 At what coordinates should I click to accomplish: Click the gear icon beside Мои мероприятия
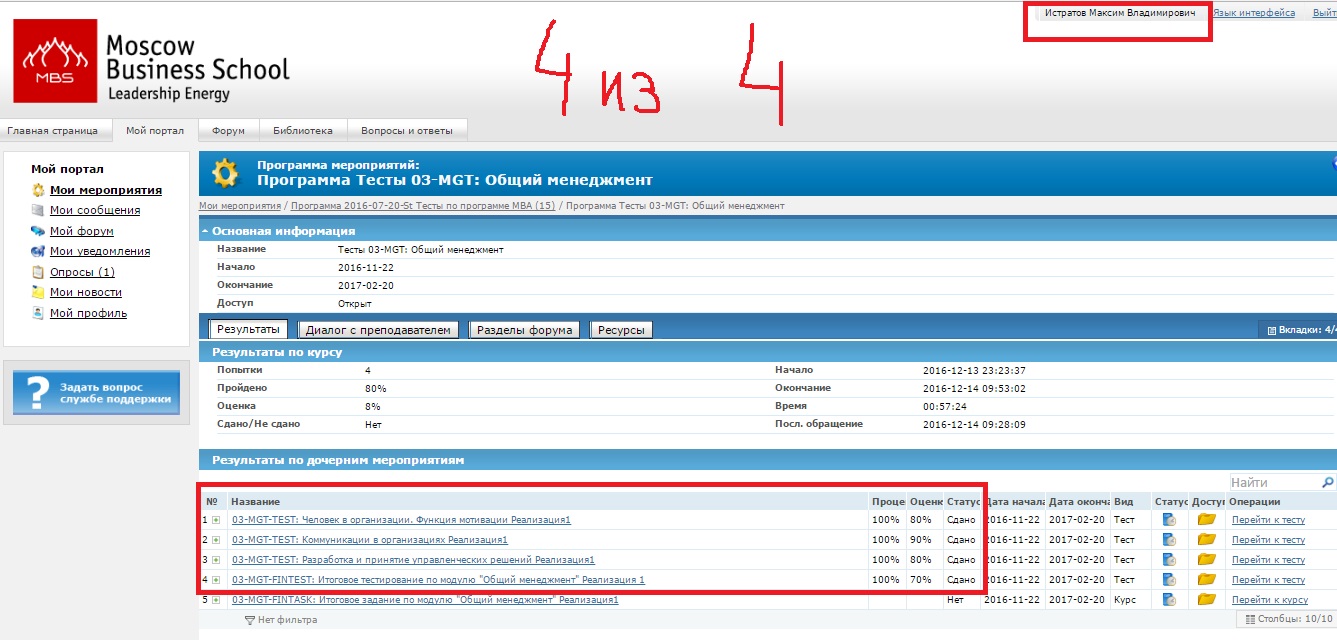tap(38, 190)
